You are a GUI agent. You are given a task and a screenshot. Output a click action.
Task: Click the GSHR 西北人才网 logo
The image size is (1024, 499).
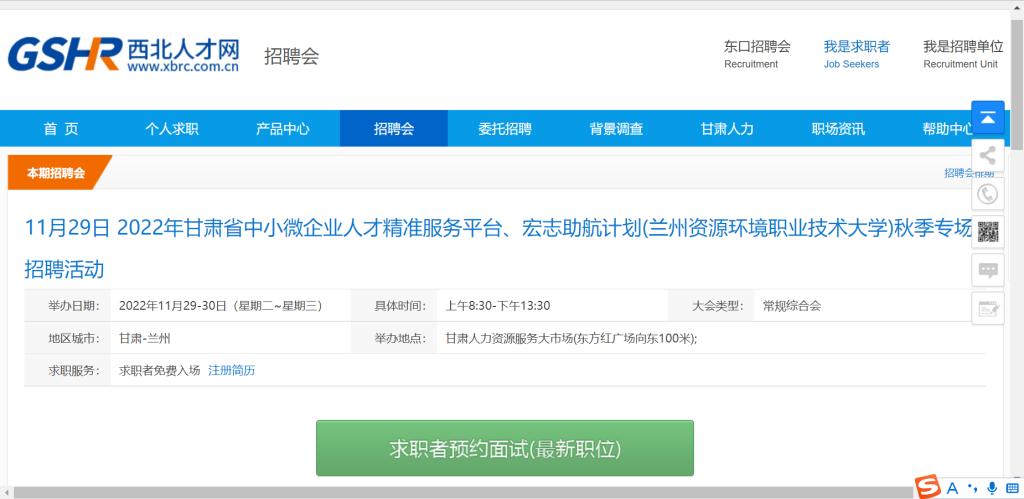click(123, 54)
